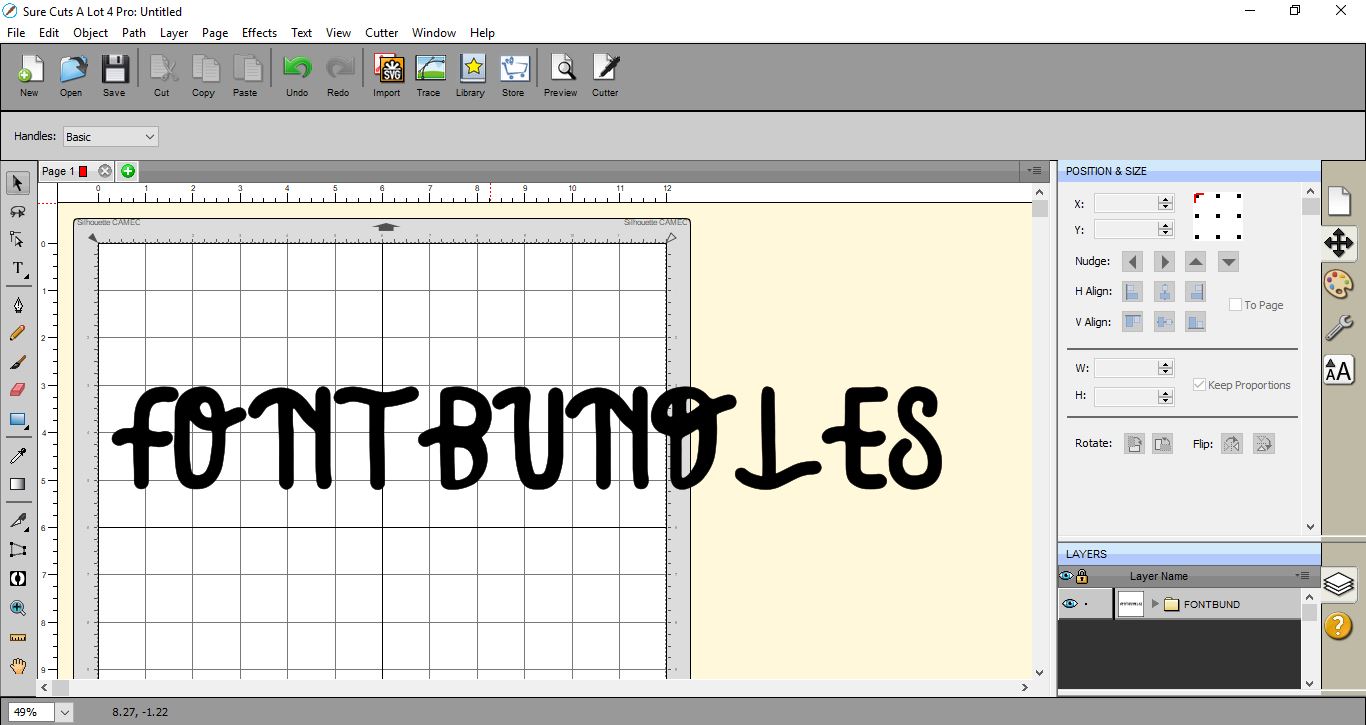
Task: Open the Object menu
Action: (91, 33)
